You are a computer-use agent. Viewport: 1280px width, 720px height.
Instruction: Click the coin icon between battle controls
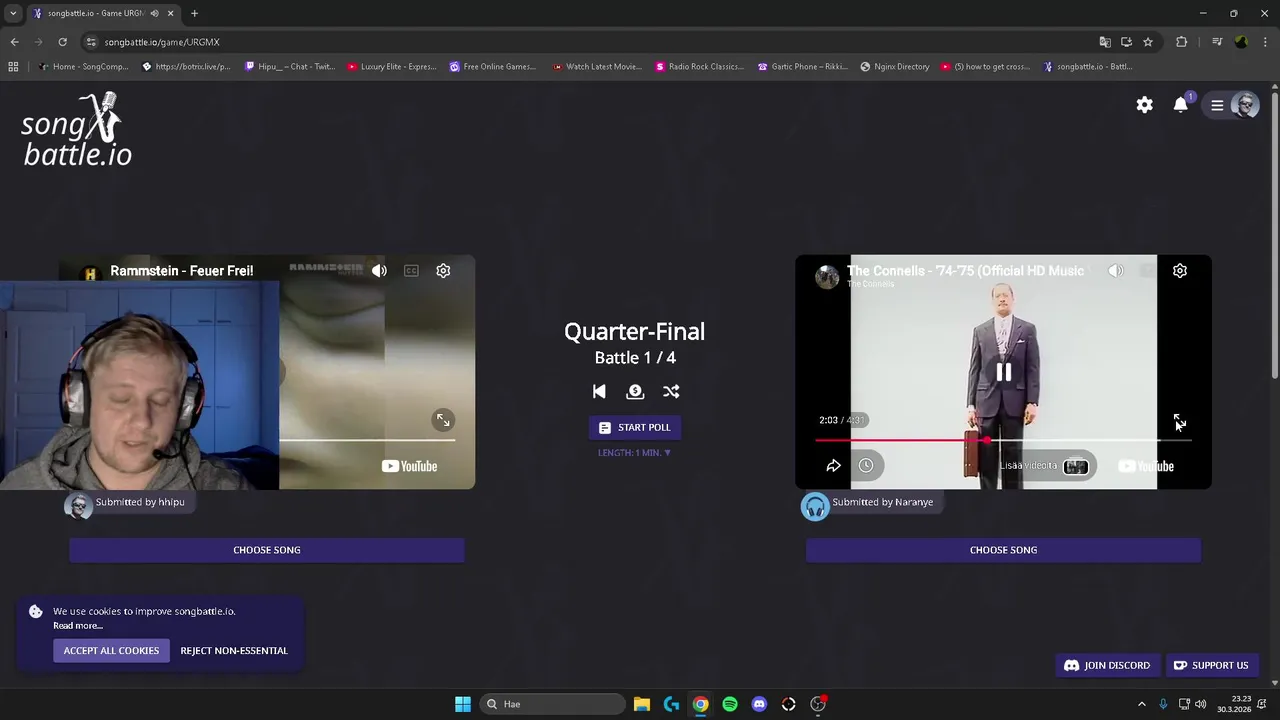[635, 391]
